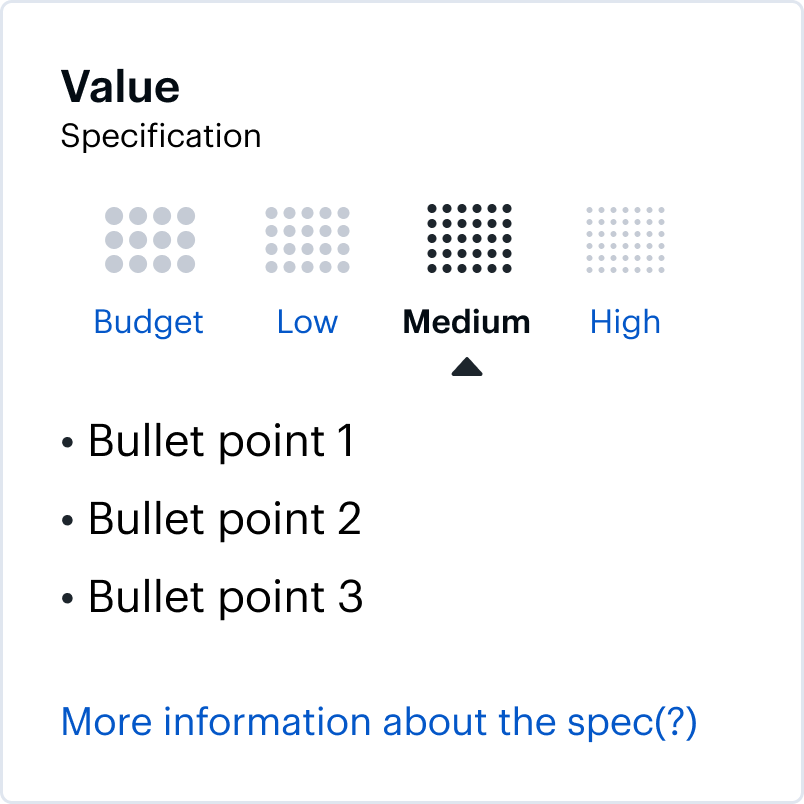This screenshot has height=804, width=804.
Task: Click the bullet marker before Bullet point 1
Action: click(68, 443)
